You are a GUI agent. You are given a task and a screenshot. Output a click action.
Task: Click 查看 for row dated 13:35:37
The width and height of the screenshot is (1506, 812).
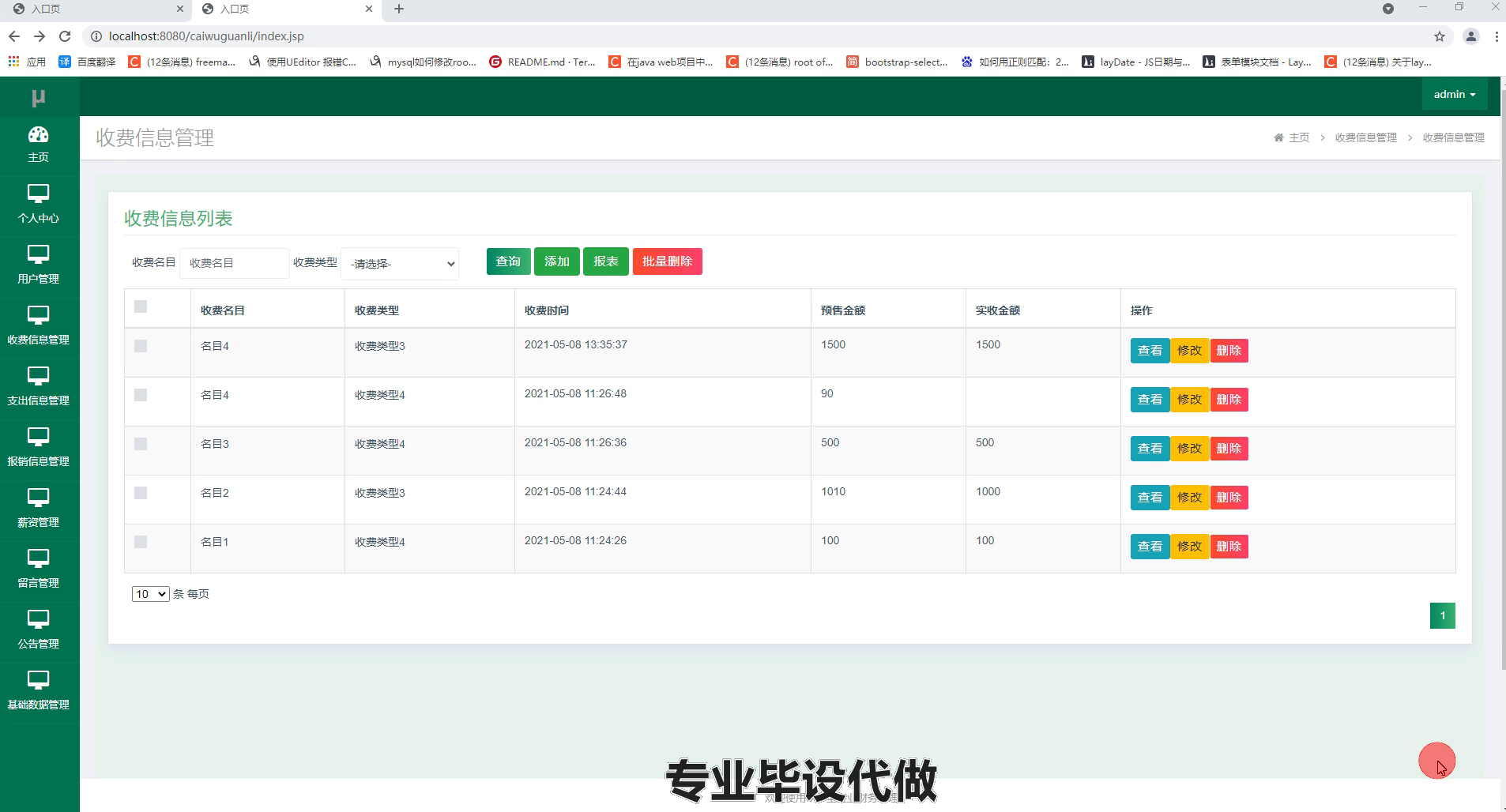[1150, 351]
